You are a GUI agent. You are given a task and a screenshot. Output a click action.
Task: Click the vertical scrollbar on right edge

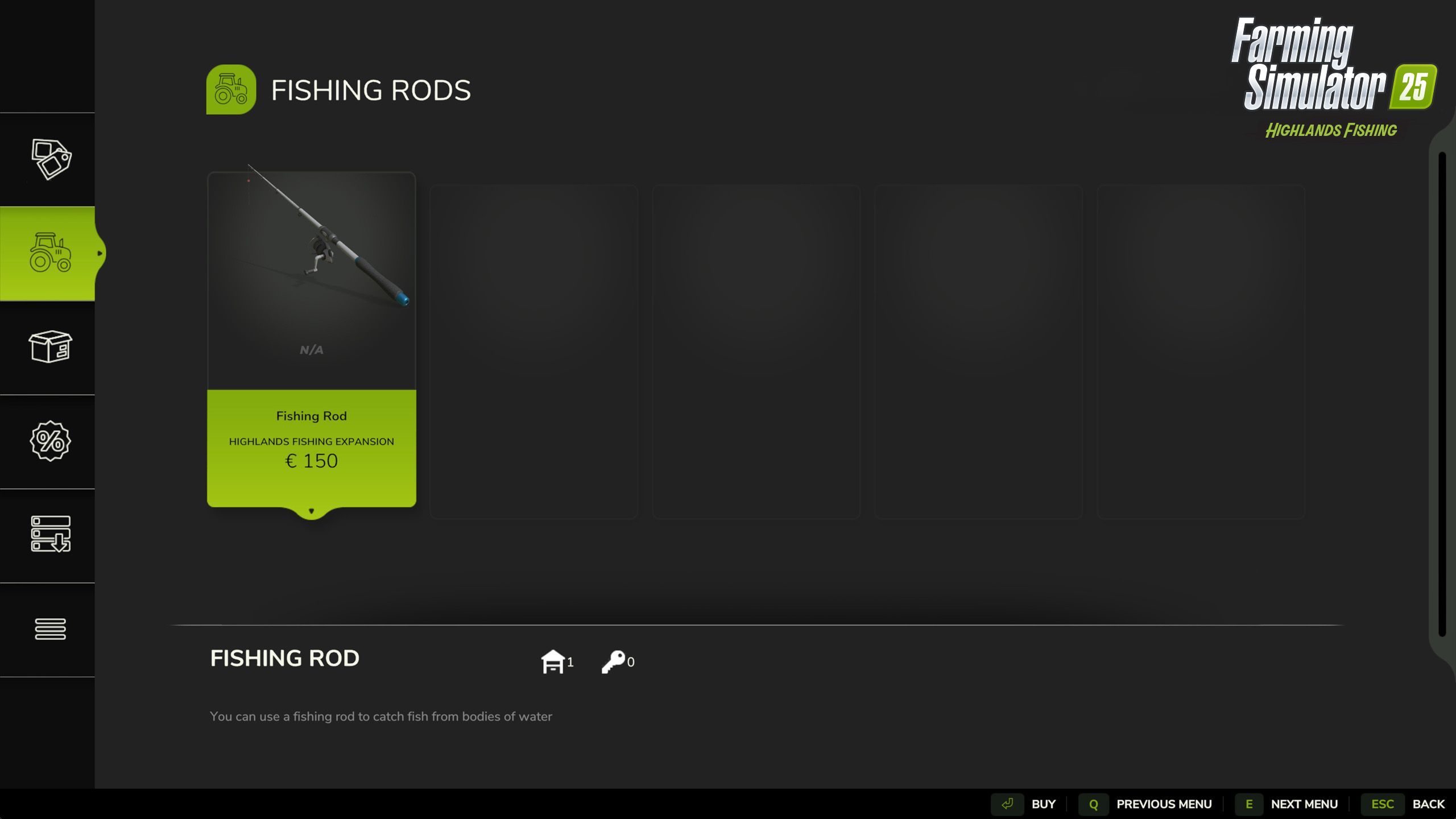[x=1442, y=392]
